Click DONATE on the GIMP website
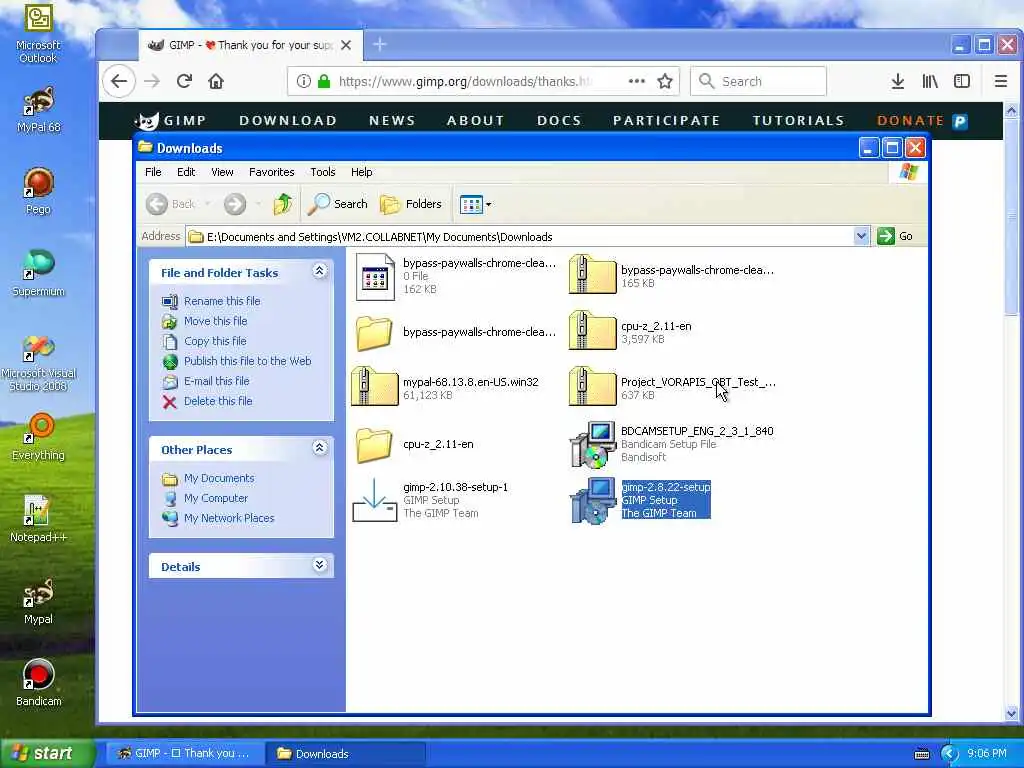The height and width of the screenshot is (768, 1024). click(x=910, y=121)
